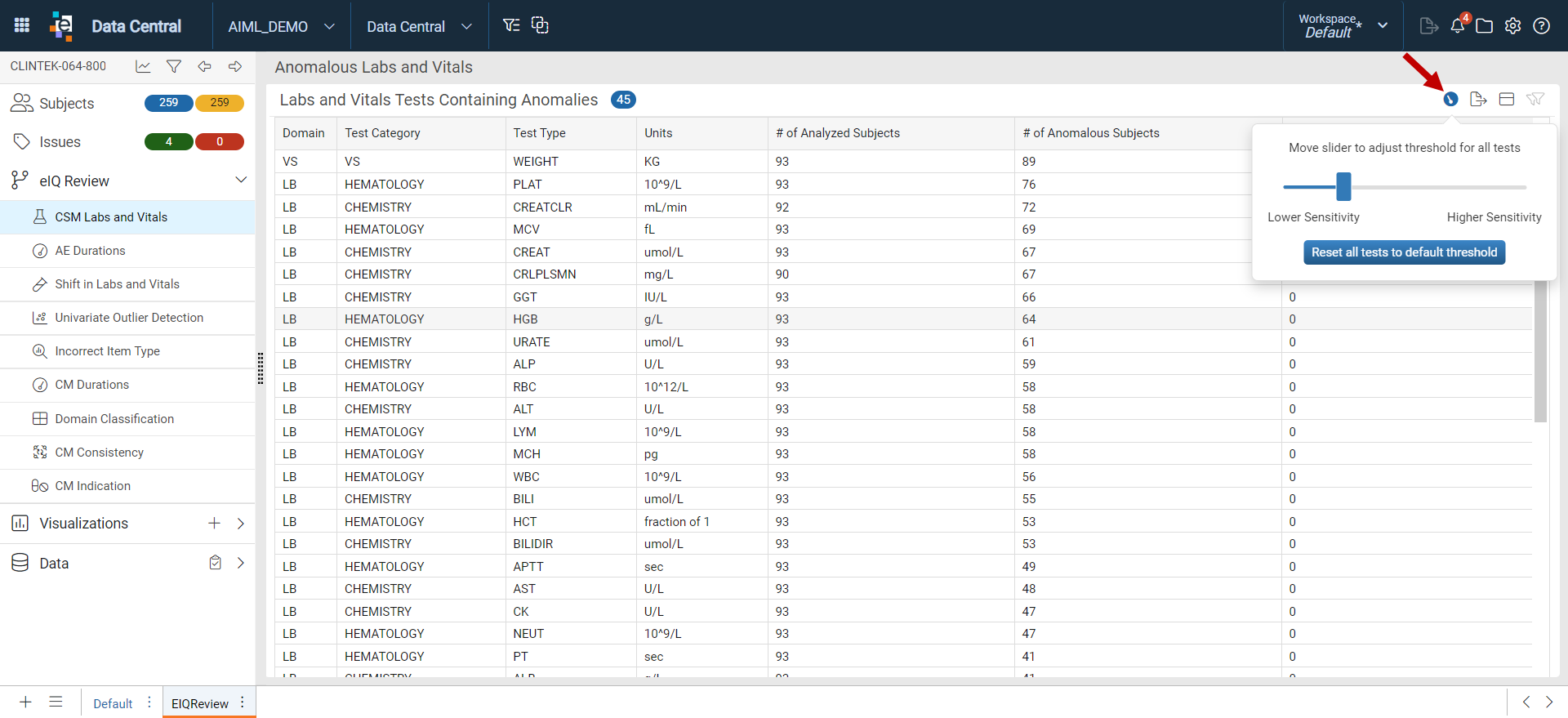Select CSM Labs and Vitals

[127, 217]
